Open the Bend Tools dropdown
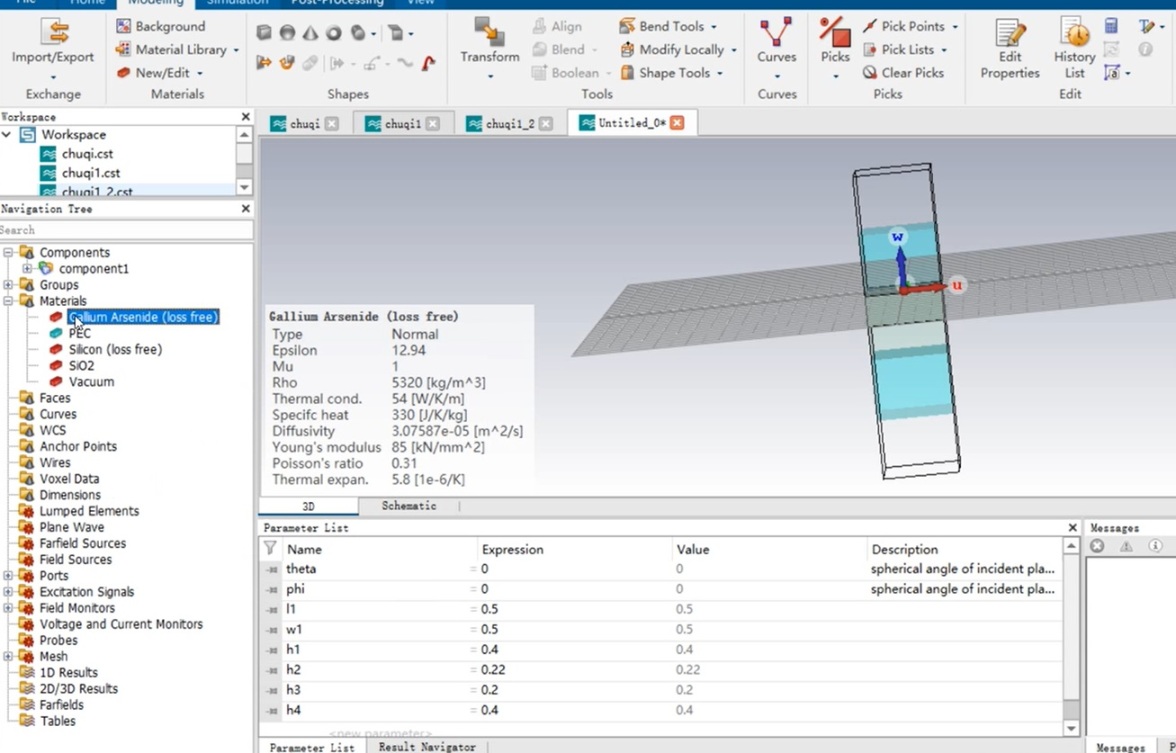Screen dimensions: 1176x753 click(670, 26)
